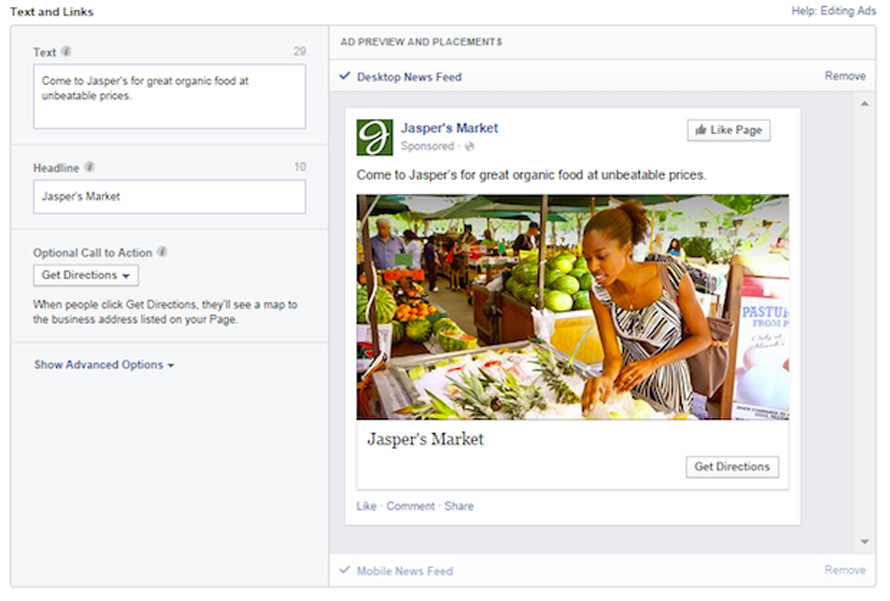Remove the Mobile News Feed placement
This screenshot has width=890, height=601.
(x=845, y=570)
